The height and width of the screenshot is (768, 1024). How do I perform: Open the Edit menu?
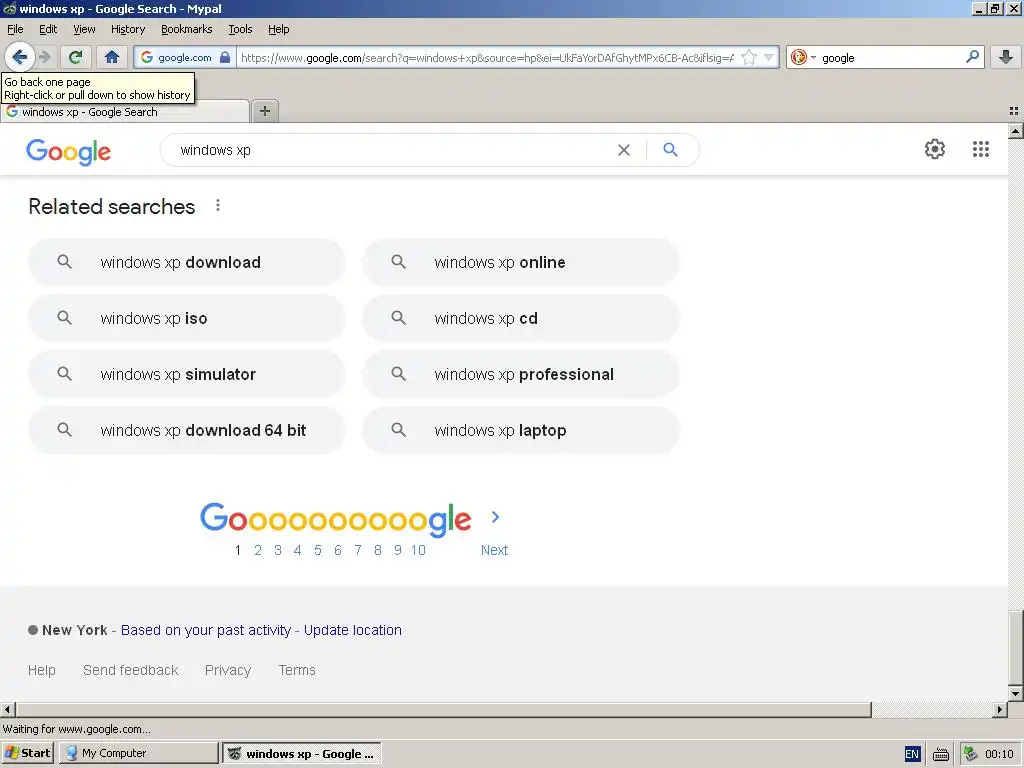(x=48, y=29)
